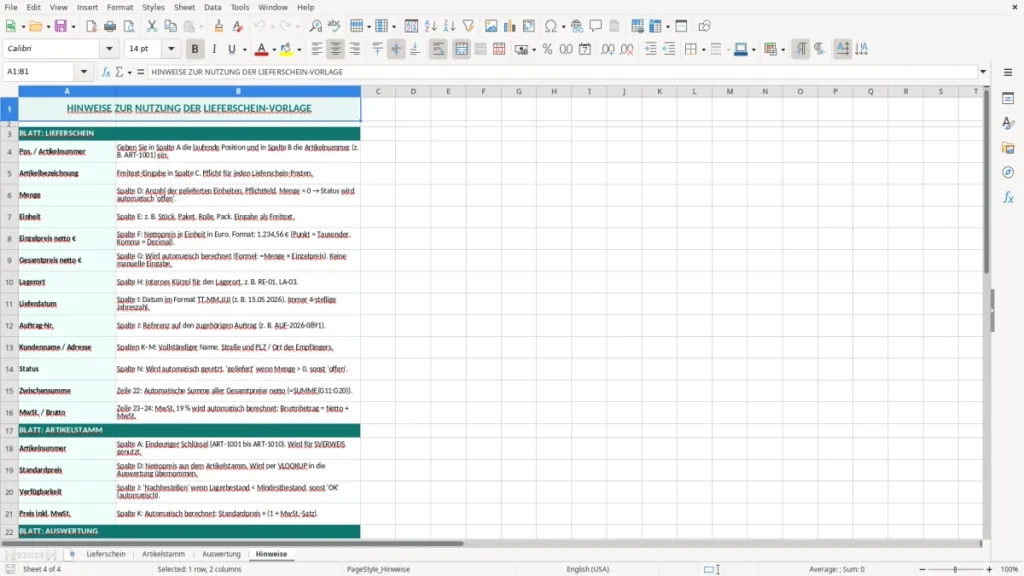Image resolution: width=1024 pixels, height=576 pixels.
Task: Open the sidebar Navigator compass icon
Action: [1008, 172]
